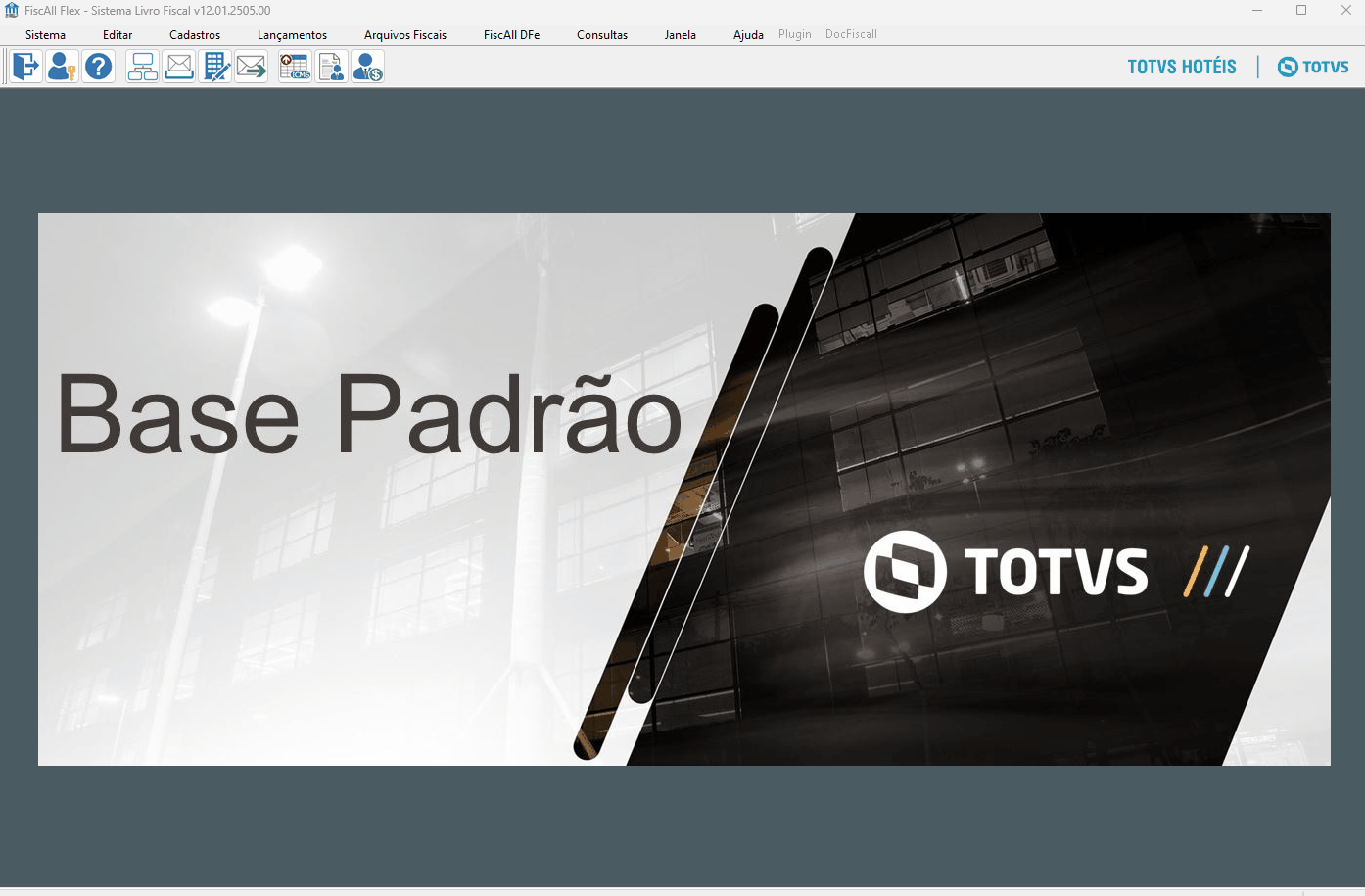
Task: Open the building with pencil icon
Action: tap(215, 67)
